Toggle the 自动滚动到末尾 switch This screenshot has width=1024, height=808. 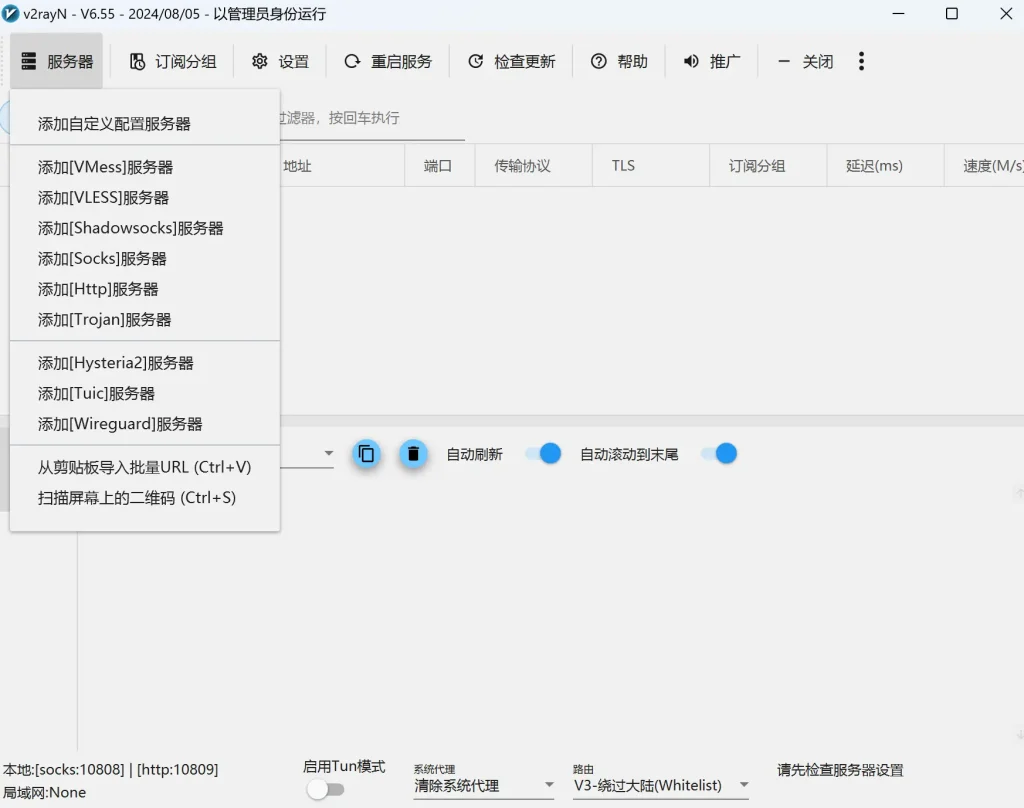point(719,454)
